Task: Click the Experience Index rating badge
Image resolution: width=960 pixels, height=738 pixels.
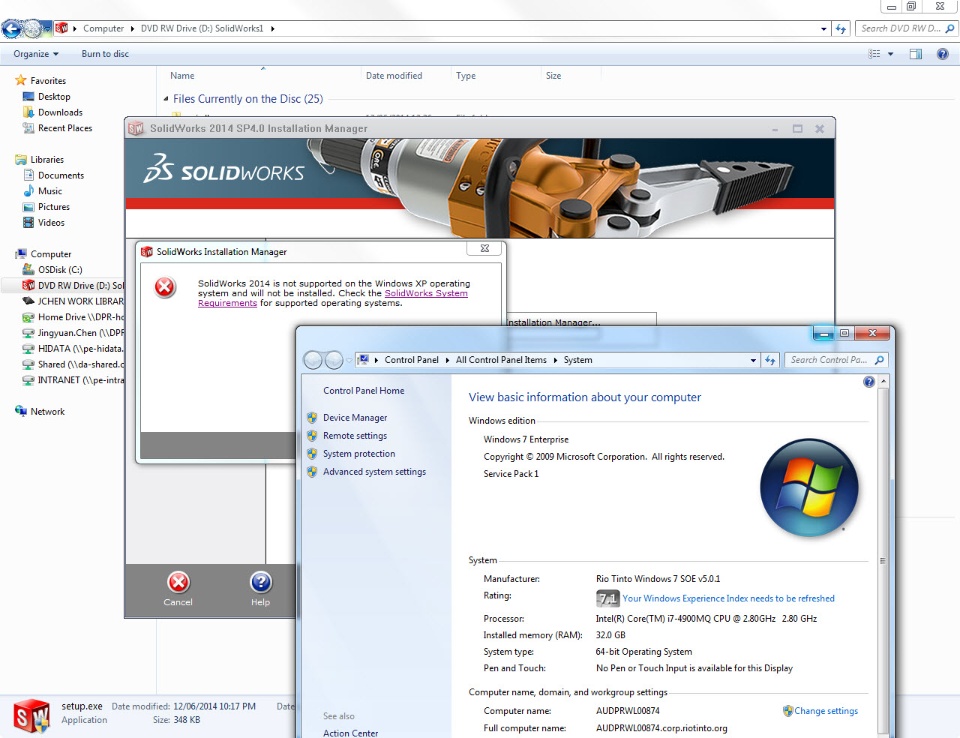Action: tap(607, 598)
